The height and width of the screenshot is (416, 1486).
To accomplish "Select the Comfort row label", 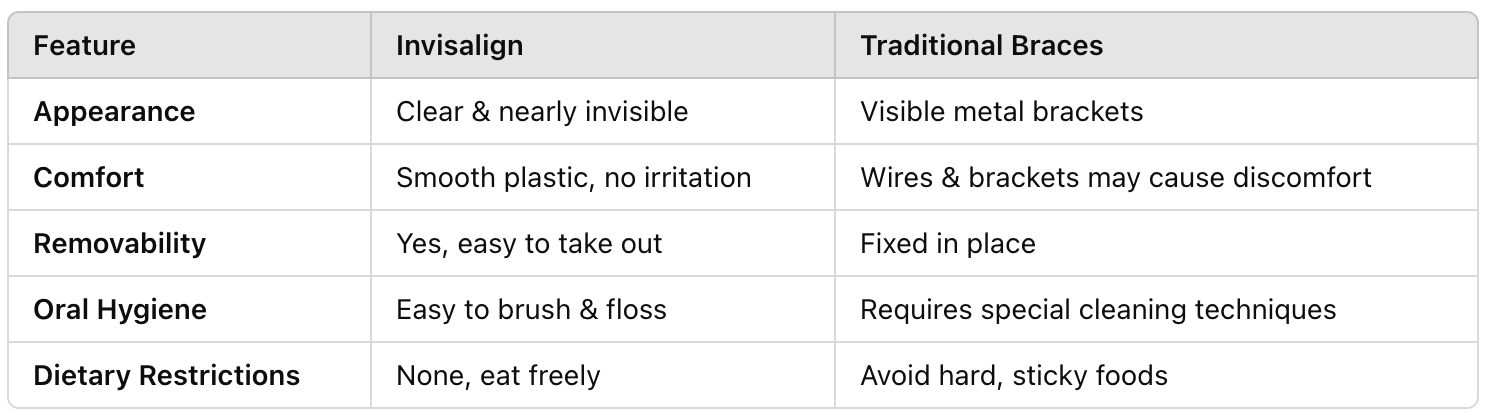I will tap(89, 177).
